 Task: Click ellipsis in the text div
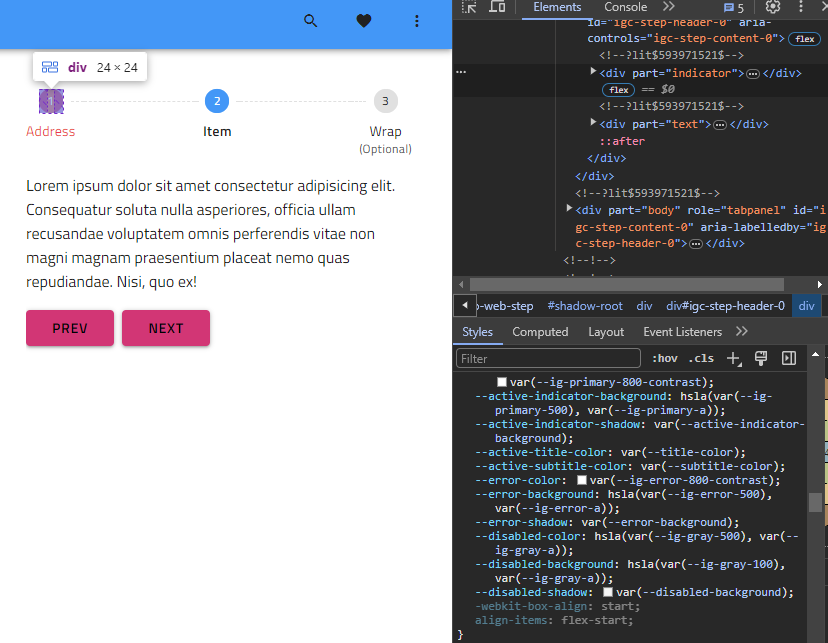(x=720, y=125)
